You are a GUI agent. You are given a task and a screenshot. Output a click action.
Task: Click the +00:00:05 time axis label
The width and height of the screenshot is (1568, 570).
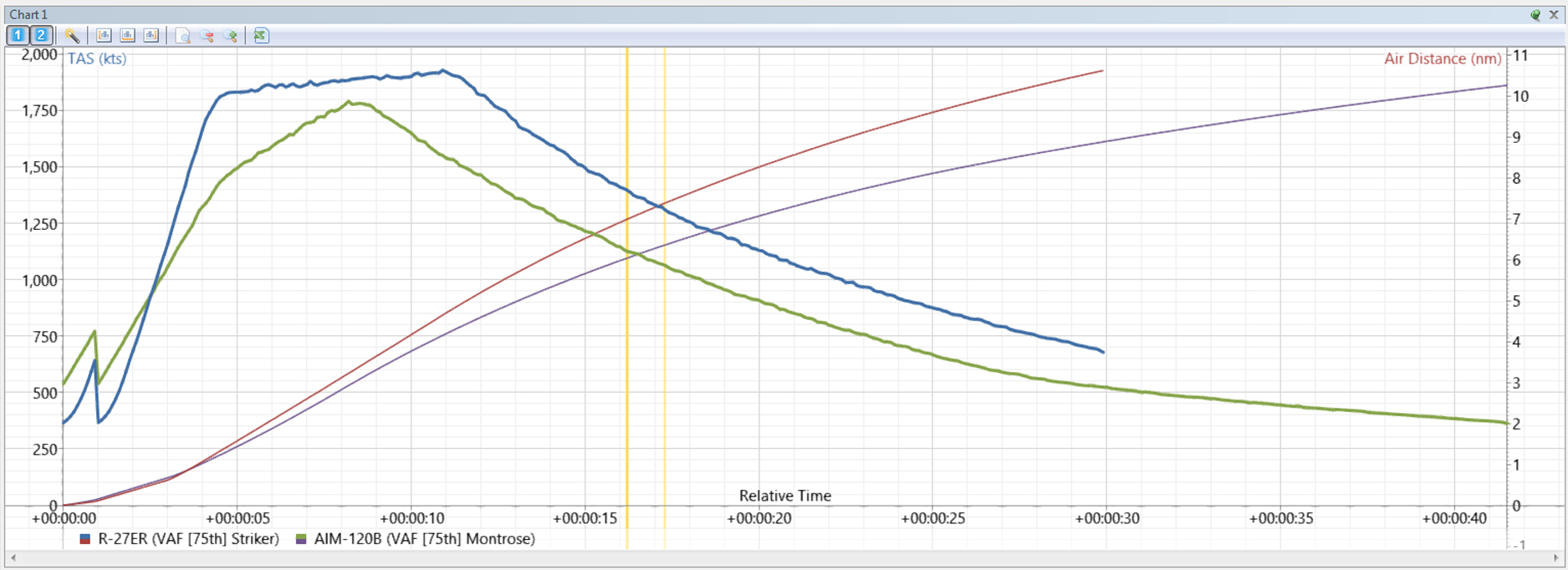pyautogui.click(x=237, y=518)
